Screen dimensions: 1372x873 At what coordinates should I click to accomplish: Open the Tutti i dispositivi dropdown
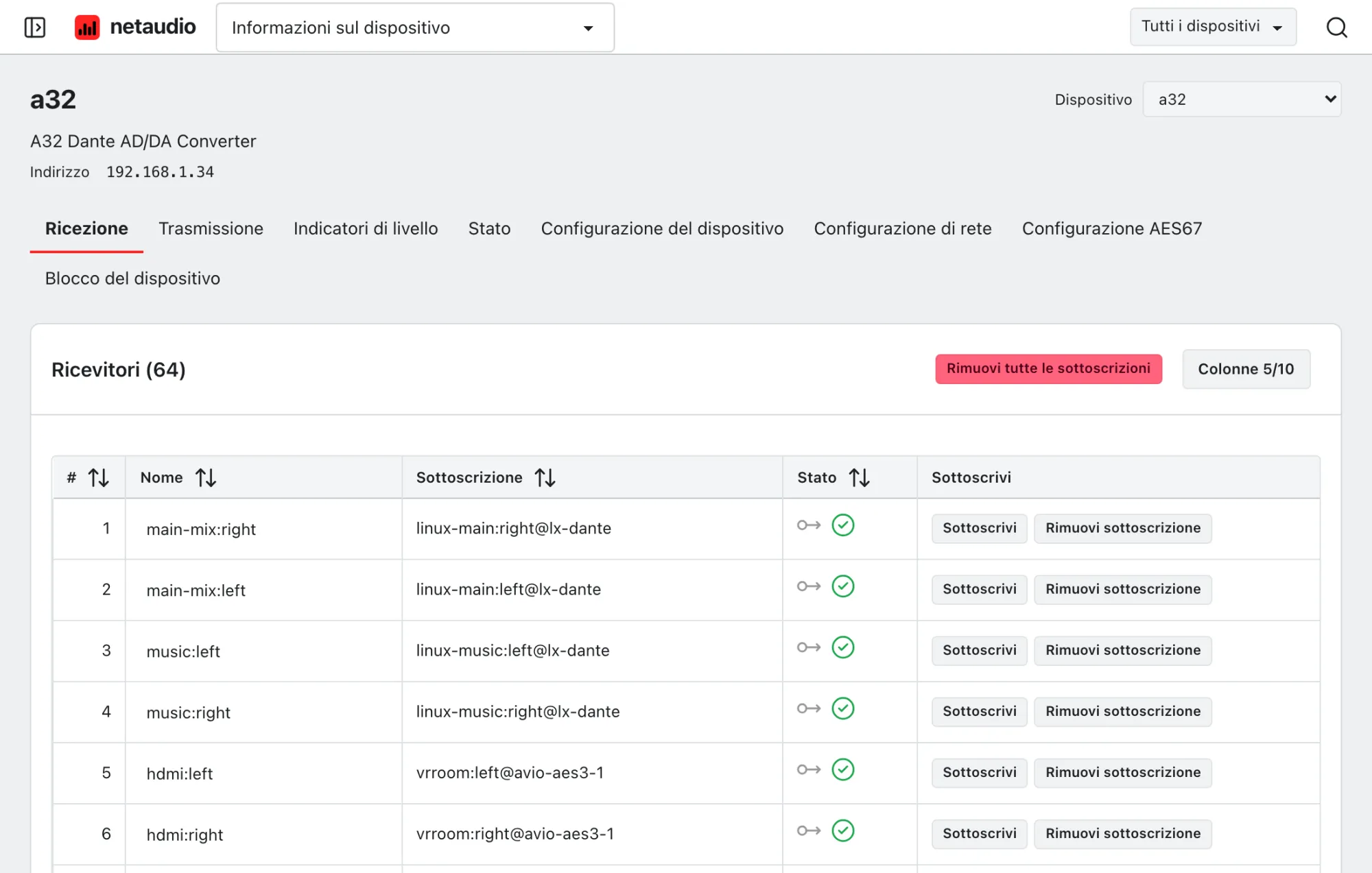click(1213, 27)
